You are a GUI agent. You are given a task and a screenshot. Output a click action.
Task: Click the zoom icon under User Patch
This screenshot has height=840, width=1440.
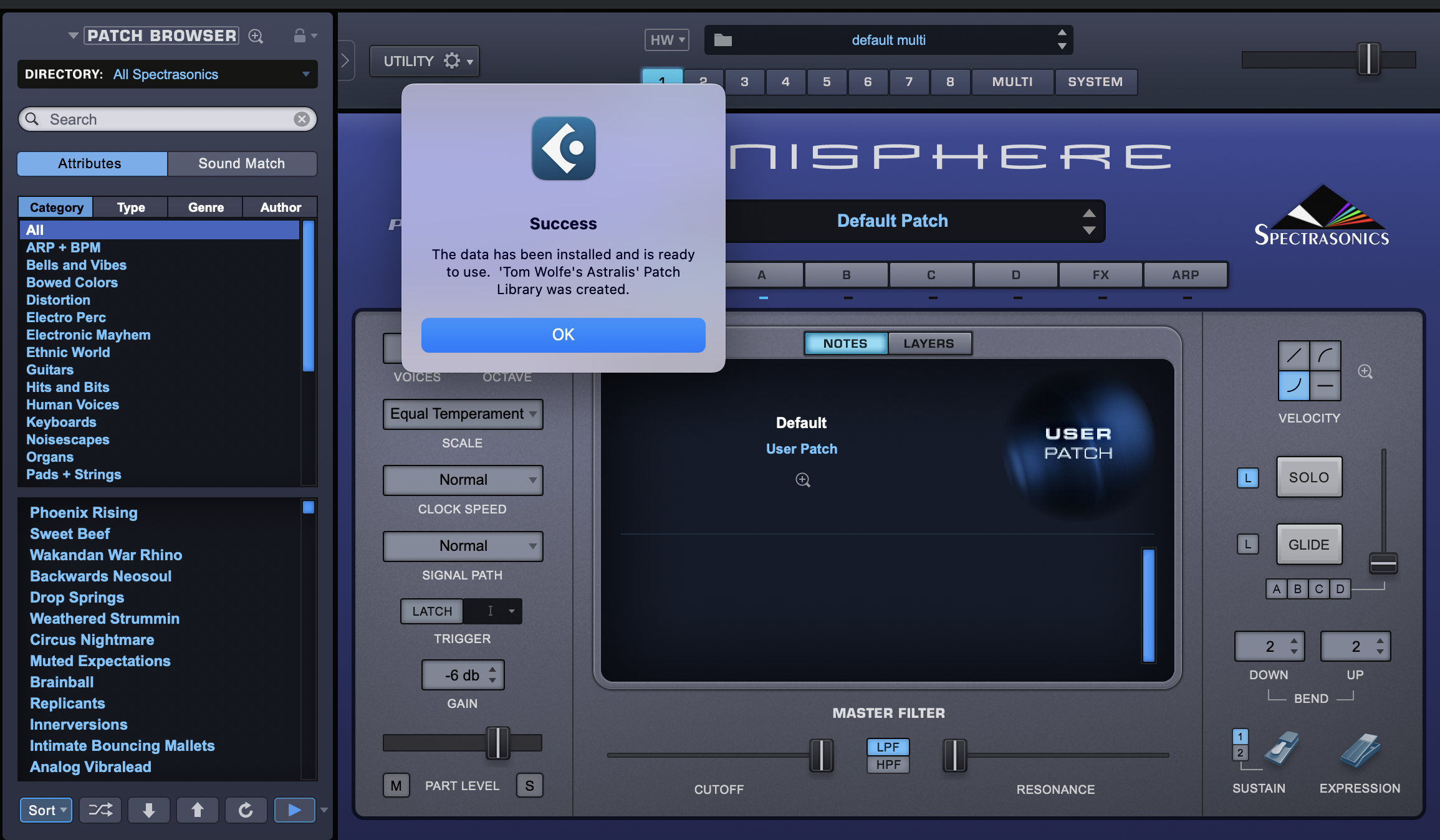pos(803,480)
